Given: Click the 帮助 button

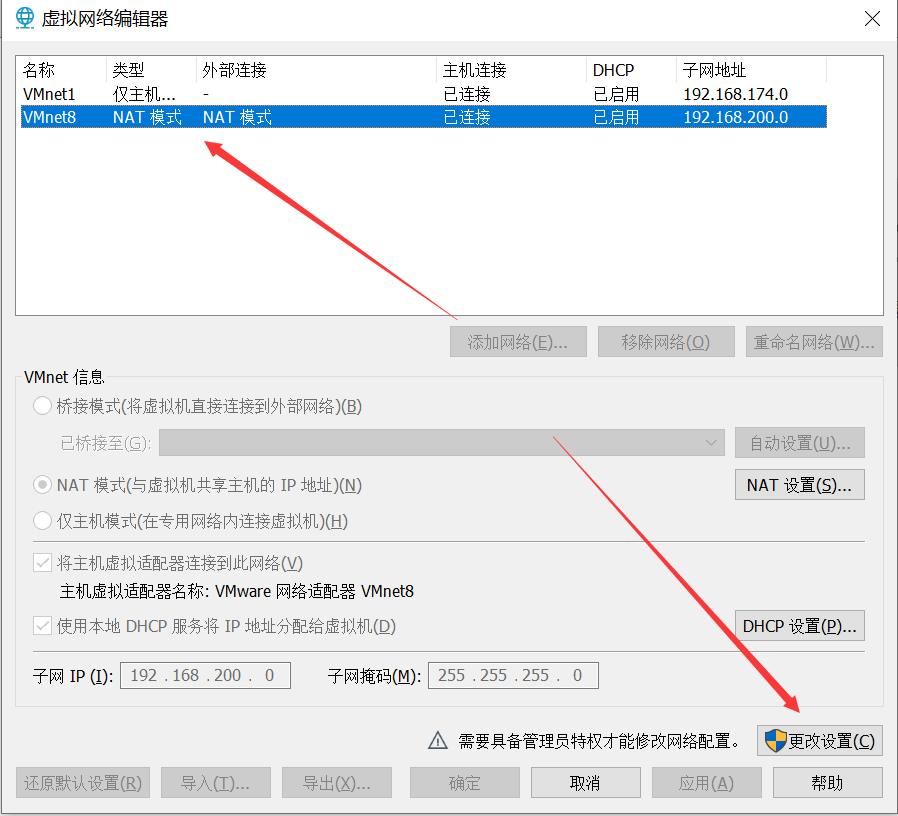Looking at the screenshot, I should [828, 783].
